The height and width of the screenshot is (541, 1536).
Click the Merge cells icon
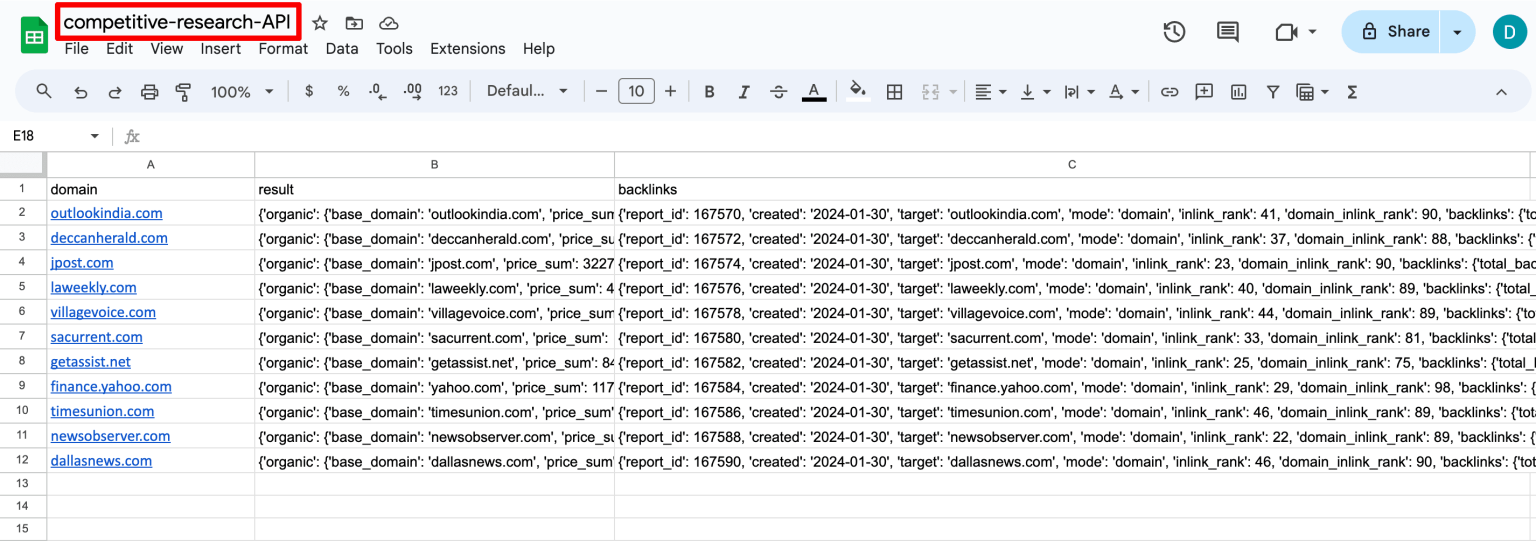(x=930, y=92)
